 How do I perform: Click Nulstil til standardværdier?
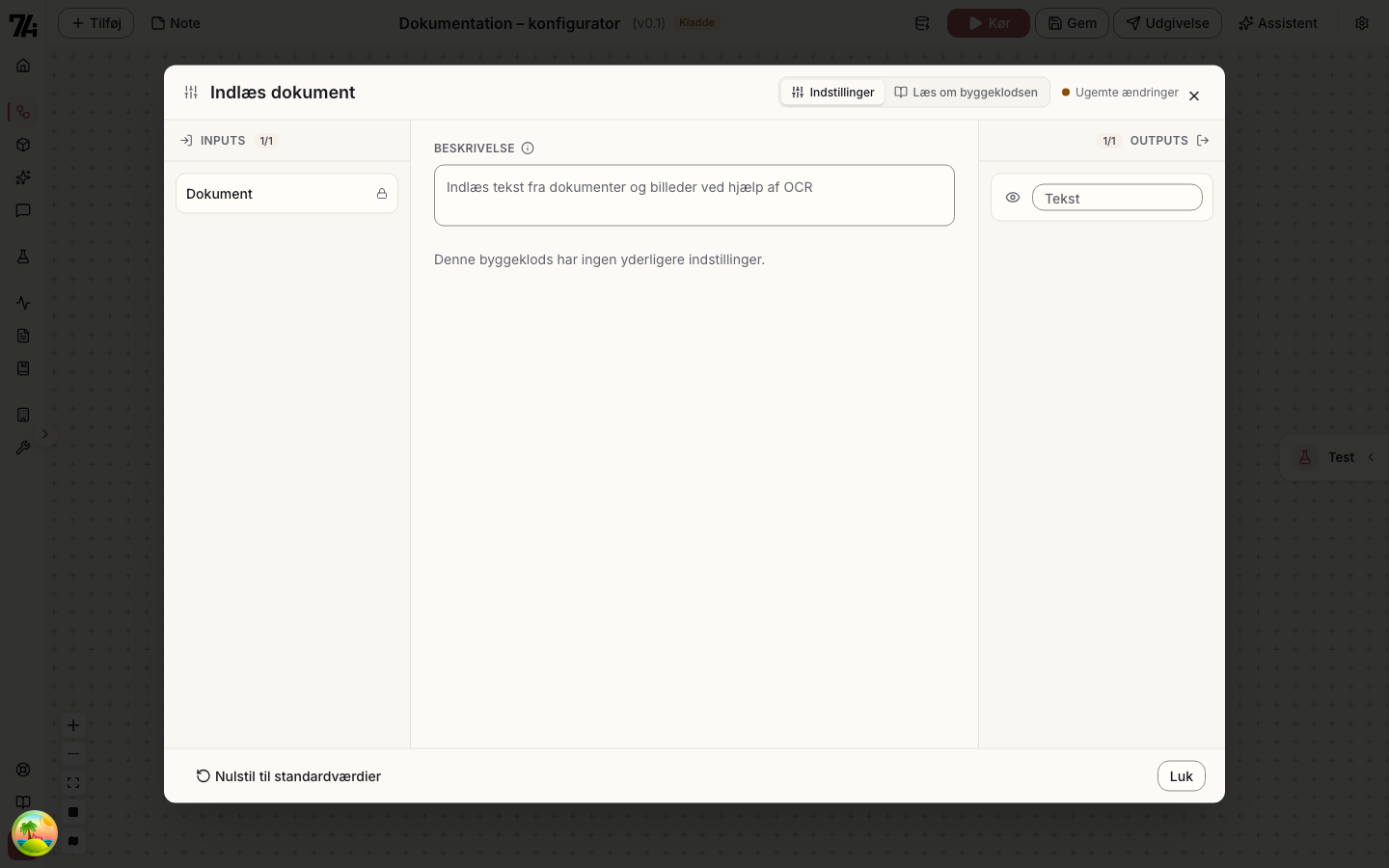coord(288,776)
